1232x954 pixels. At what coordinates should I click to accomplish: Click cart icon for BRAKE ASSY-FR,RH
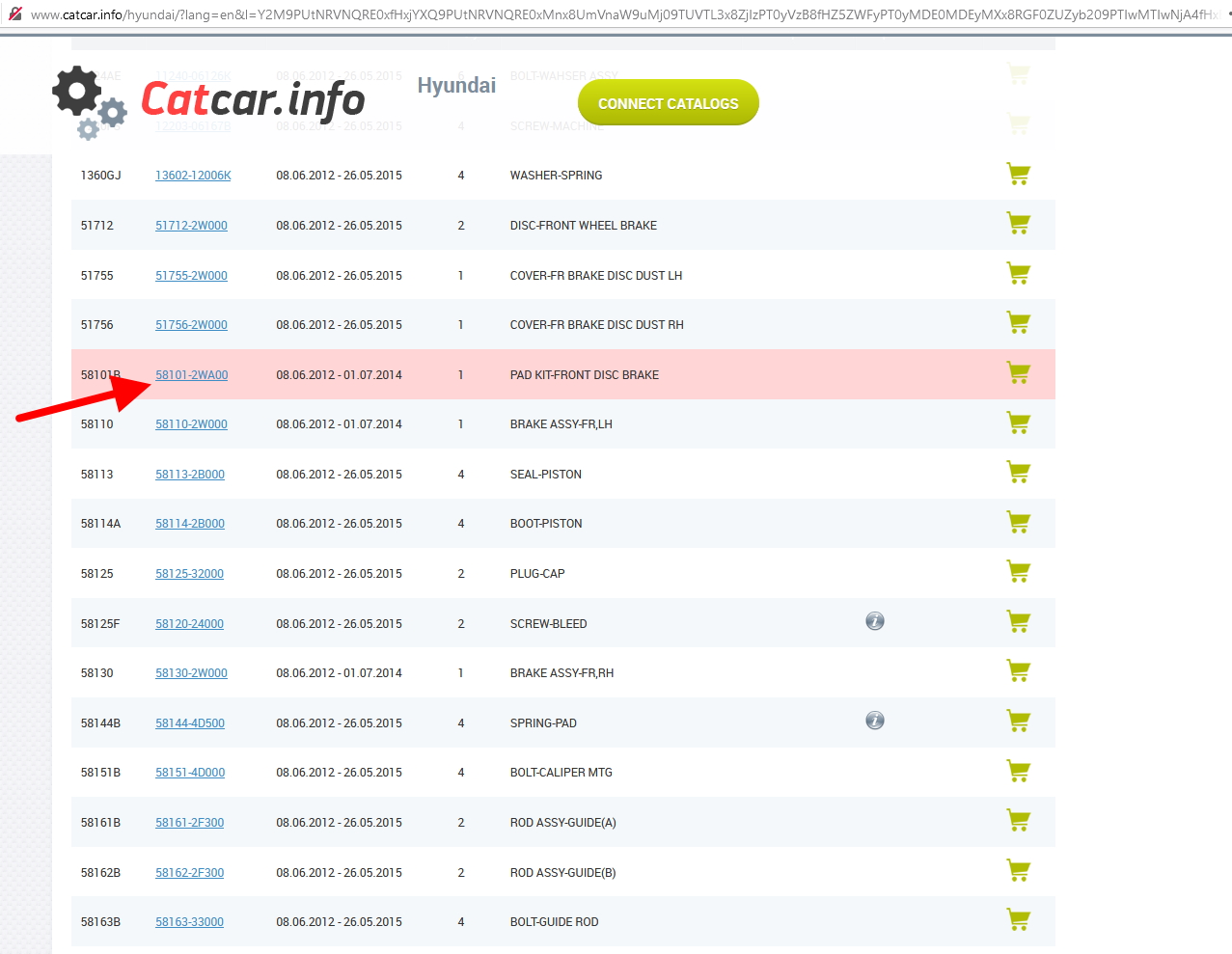coord(1018,671)
